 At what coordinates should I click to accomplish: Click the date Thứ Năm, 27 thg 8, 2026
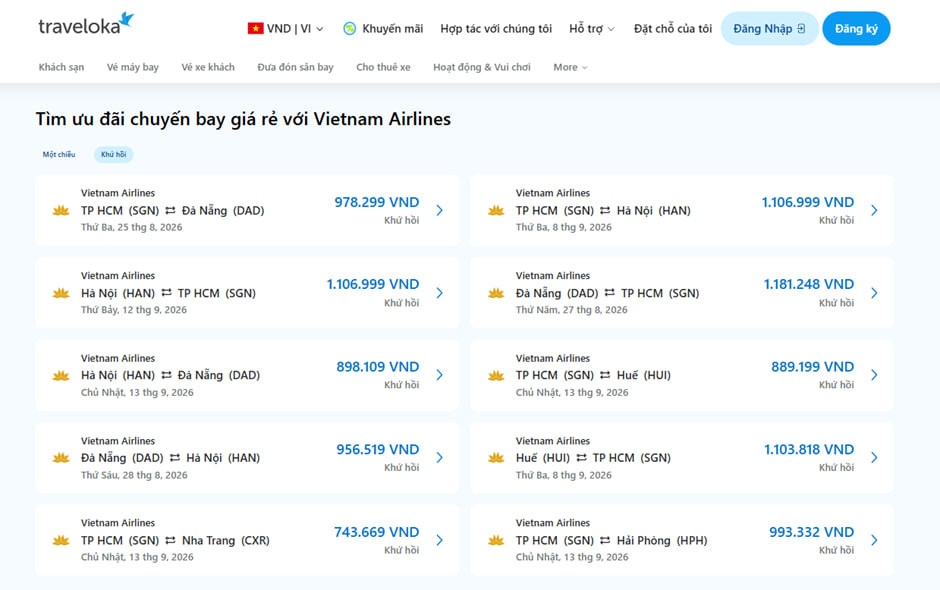click(571, 310)
